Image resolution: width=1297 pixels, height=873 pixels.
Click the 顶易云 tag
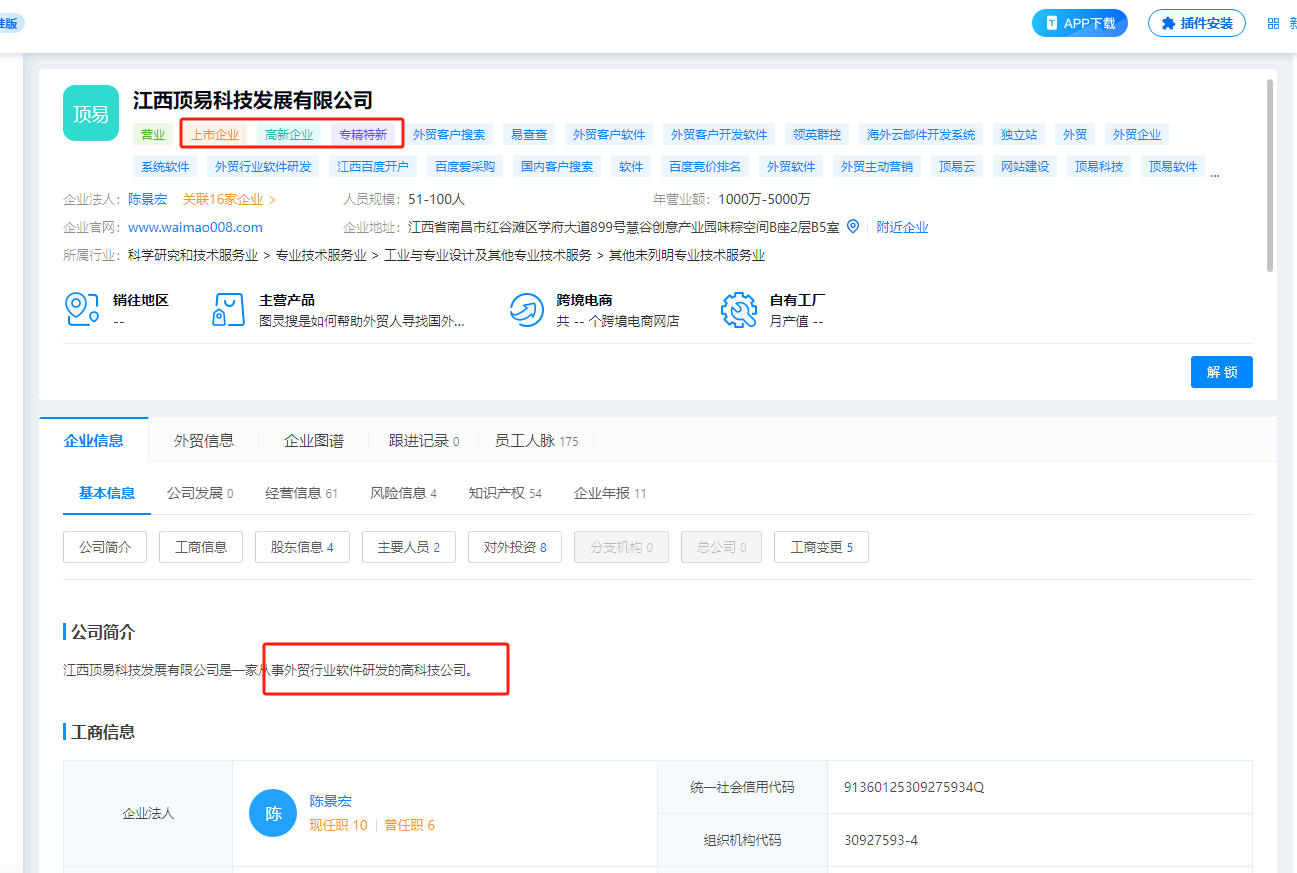956,167
